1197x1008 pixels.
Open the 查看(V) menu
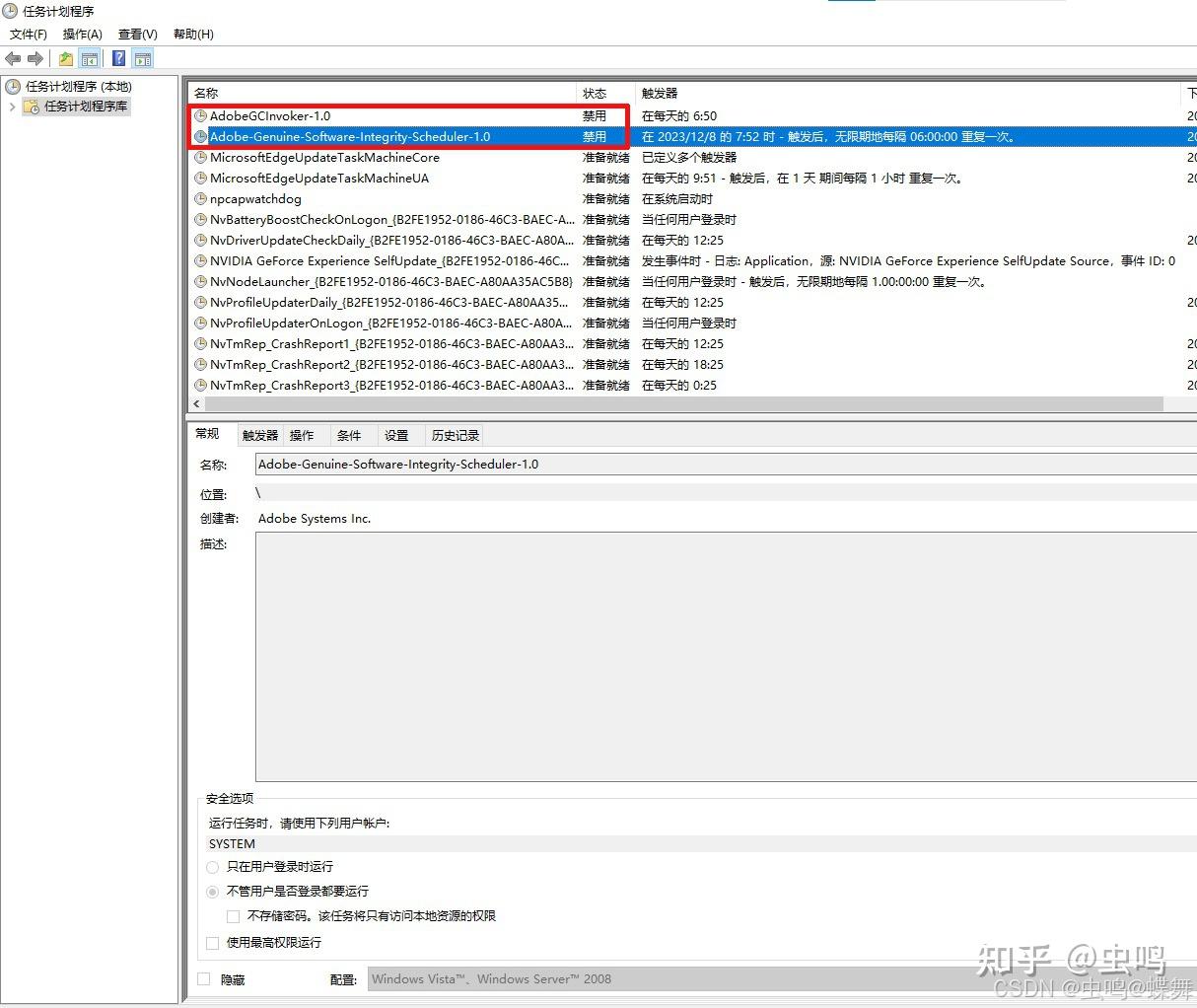pyautogui.click(x=137, y=34)
